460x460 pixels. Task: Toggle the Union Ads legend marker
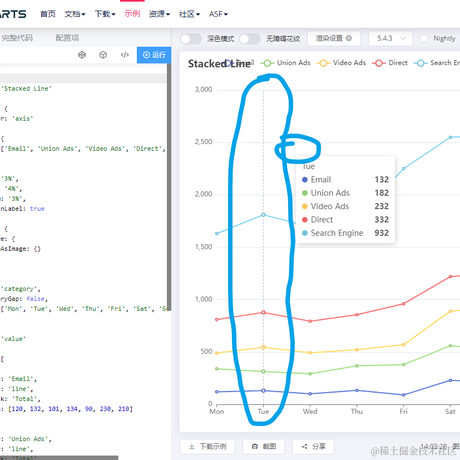pos(267,63)
